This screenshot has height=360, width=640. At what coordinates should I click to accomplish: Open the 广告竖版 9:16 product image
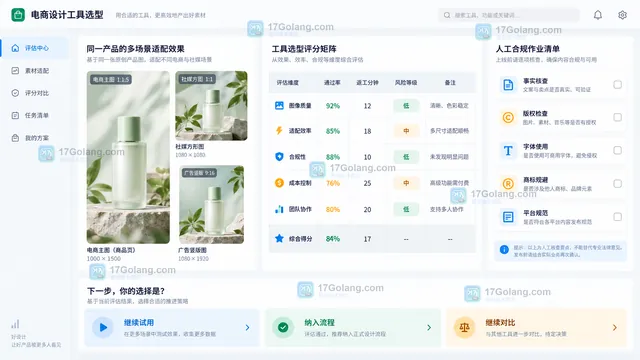211,204
